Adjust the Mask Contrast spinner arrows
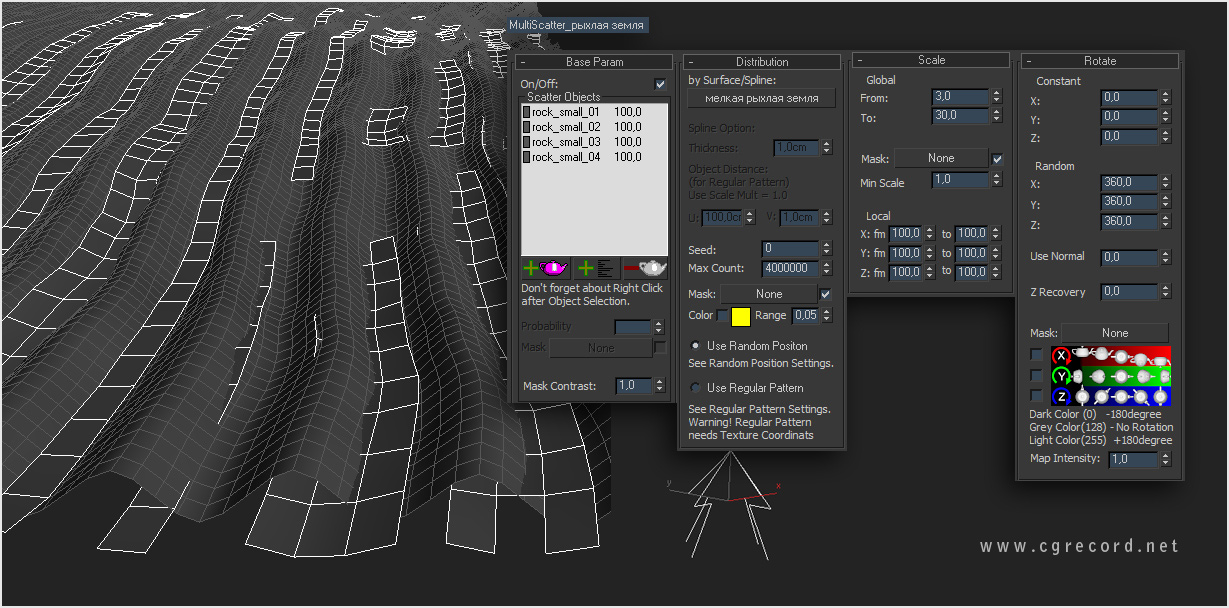The width and height of the screenshot is (1229, 608). click(659, 386)
